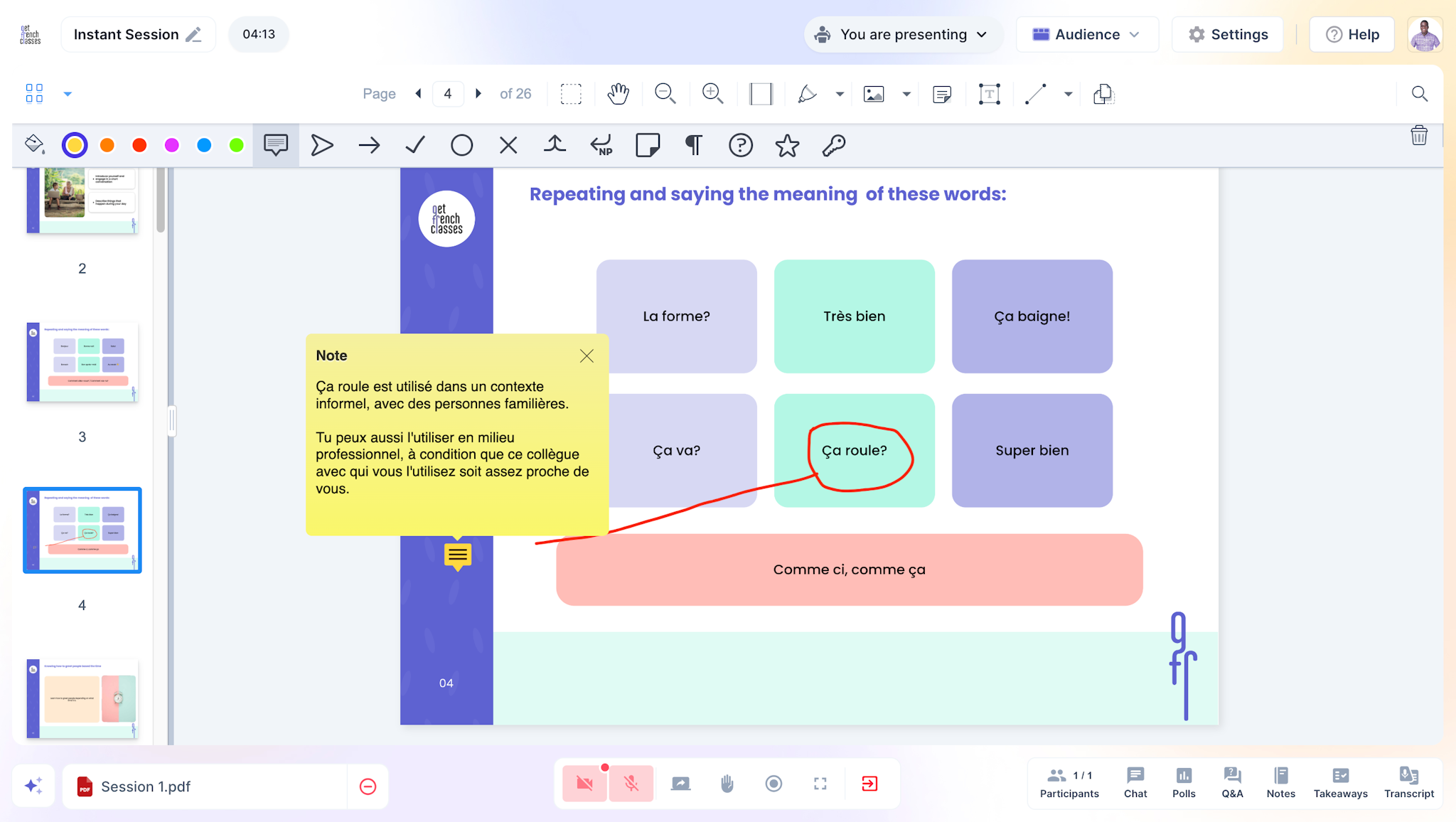1456x822 pixels.
Task: Switch to the Transcript panel
Action: (1408, 783)
